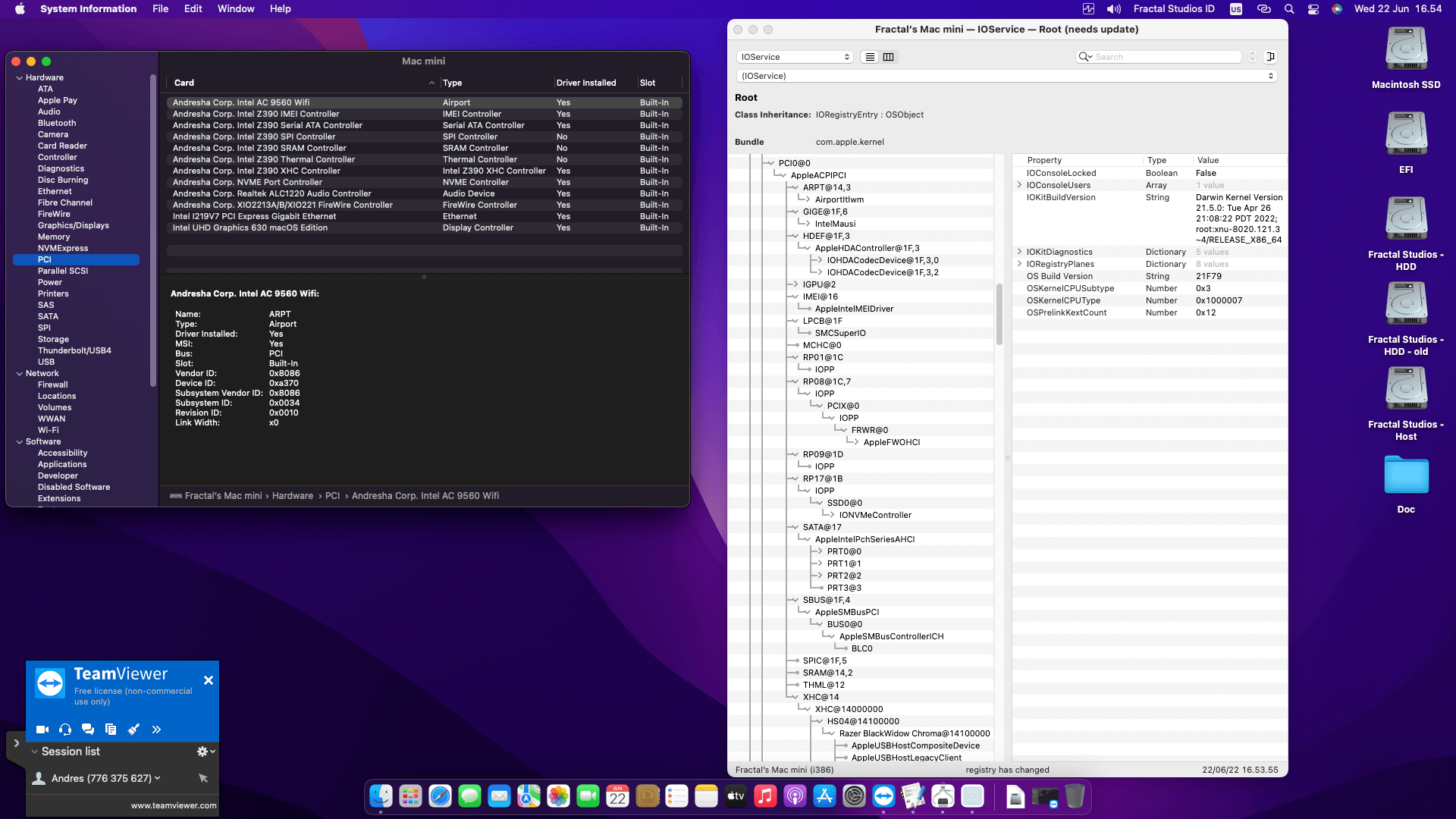Open TeamViewer file transfer documents icon
1456x819 pixels.
[111, 730]
